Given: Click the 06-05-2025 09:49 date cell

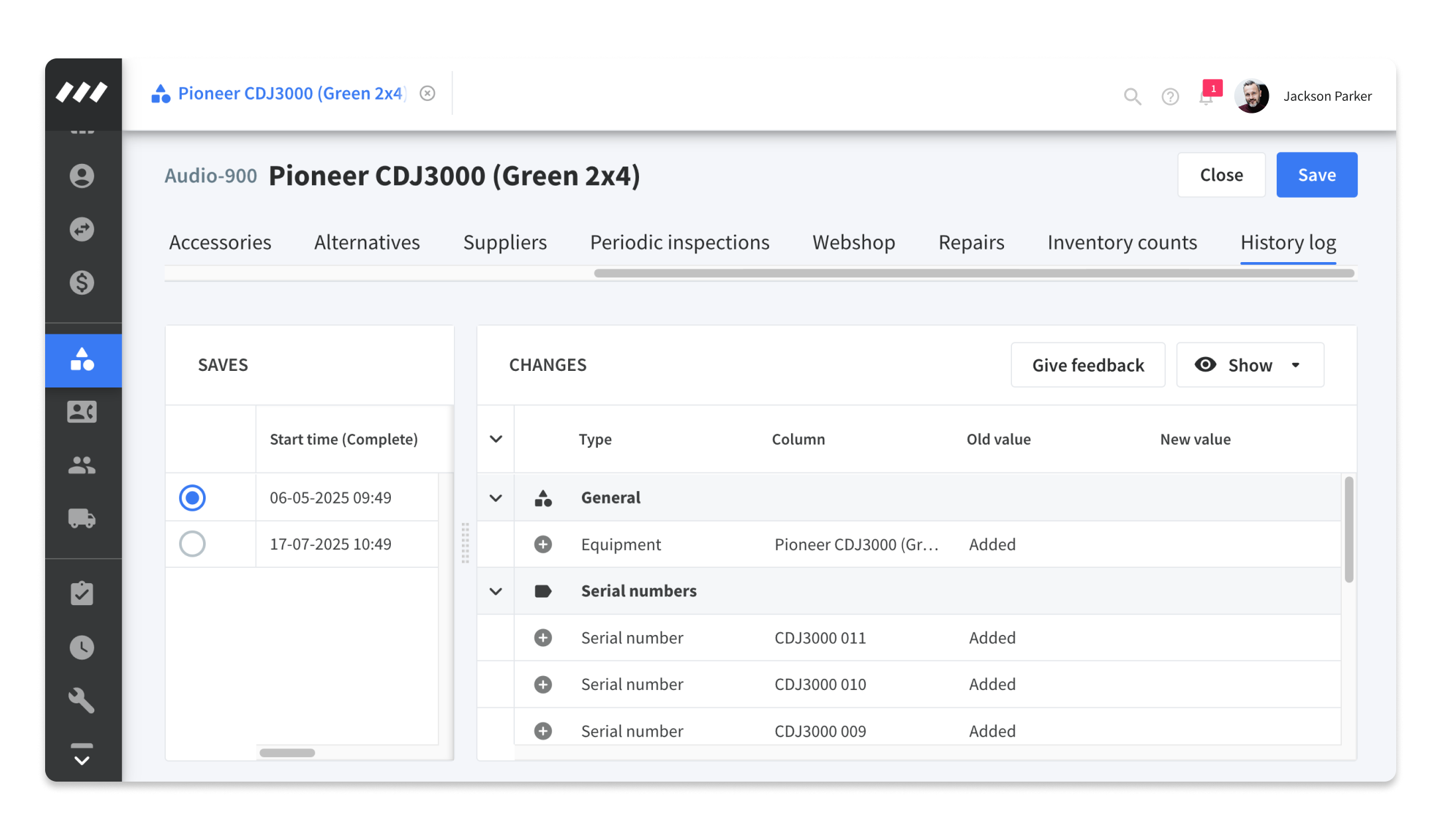Looking at the screenshot, I should 330,498.
